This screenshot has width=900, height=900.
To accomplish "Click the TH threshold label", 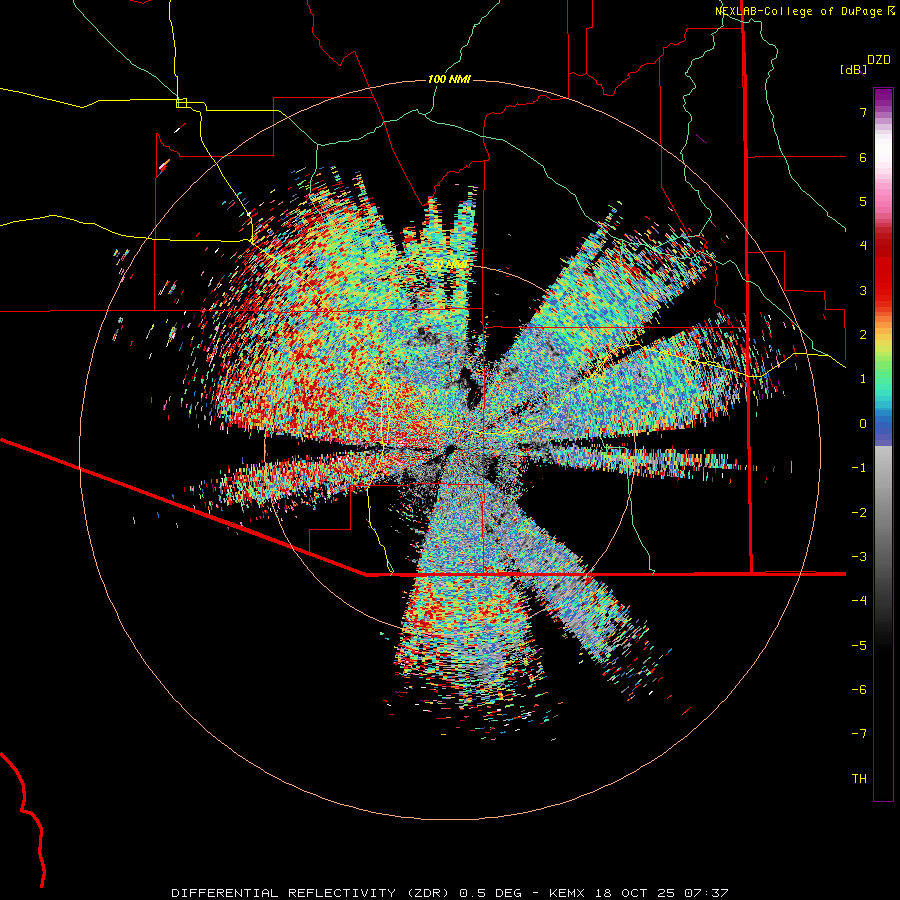I will click(x=859, y=779).
